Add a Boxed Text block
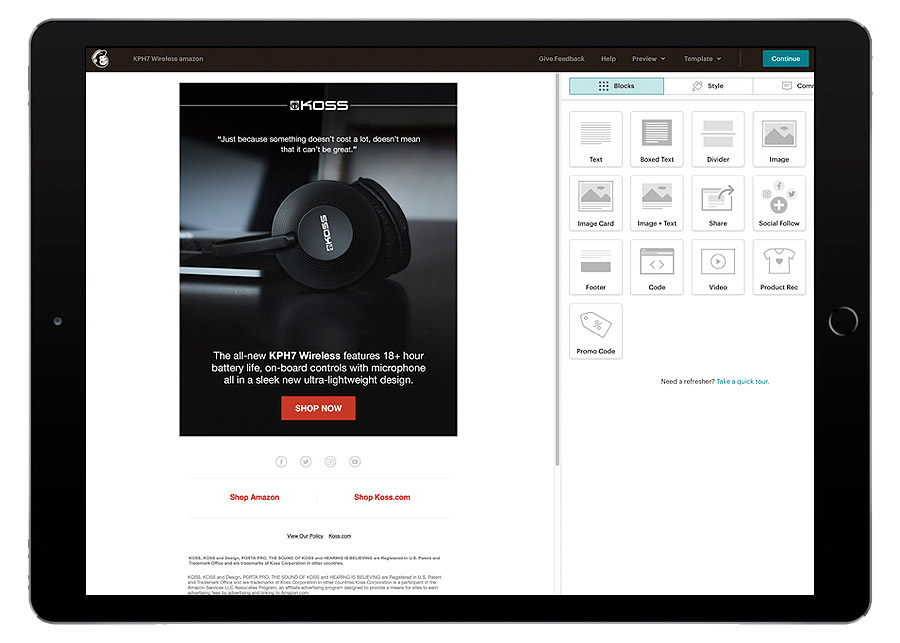 [657, 139]
